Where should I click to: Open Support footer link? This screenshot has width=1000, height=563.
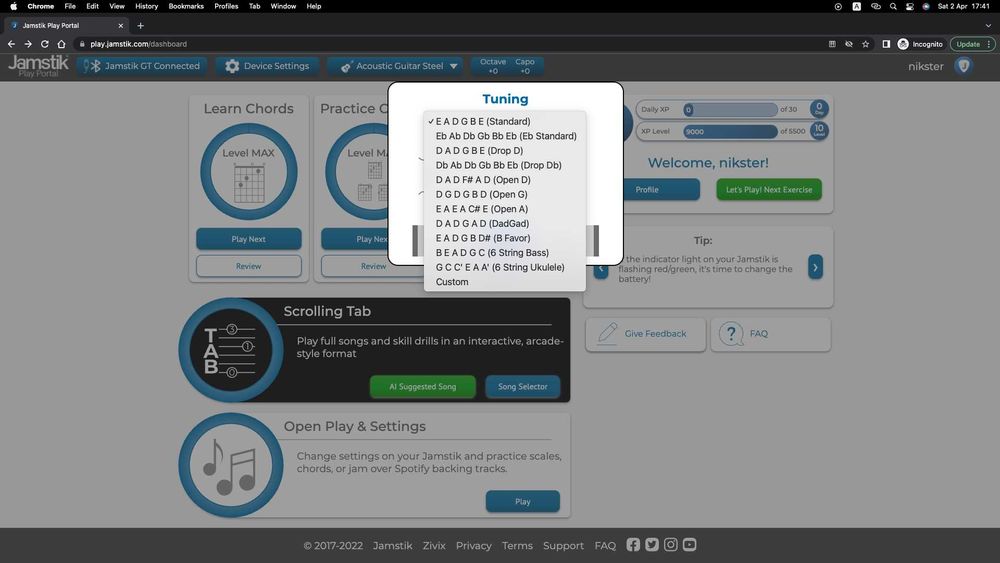pyautogui.click(x=563, y=546)
